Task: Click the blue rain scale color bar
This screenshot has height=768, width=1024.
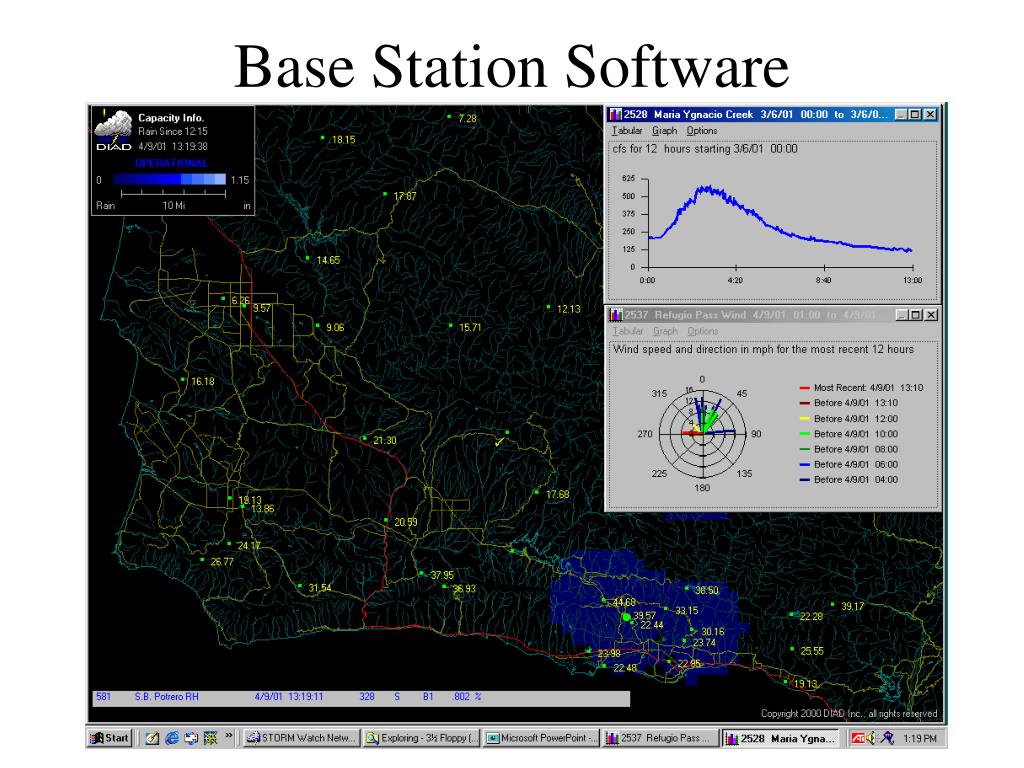Action: coord(169,179)
